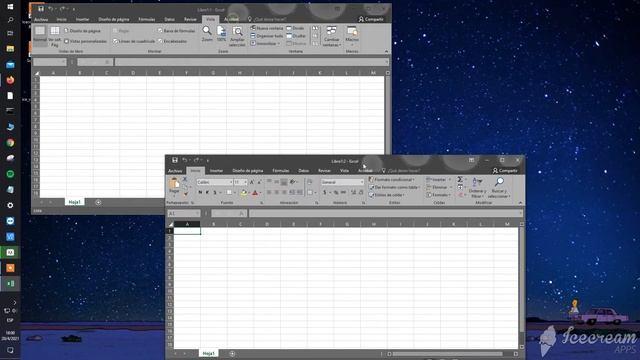Add new sheet in front Excel window

tap(232, 353)
